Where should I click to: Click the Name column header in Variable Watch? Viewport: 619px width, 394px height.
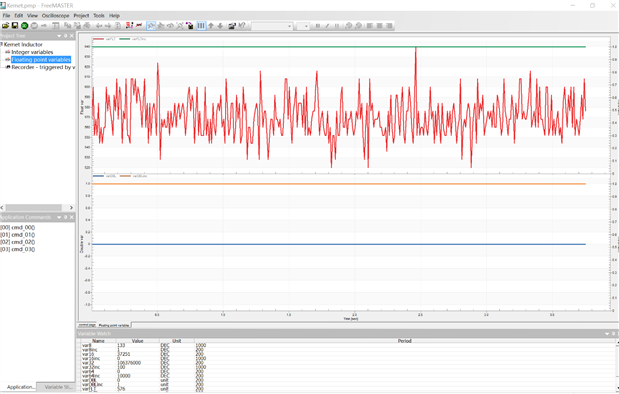[x=98, y=341]
